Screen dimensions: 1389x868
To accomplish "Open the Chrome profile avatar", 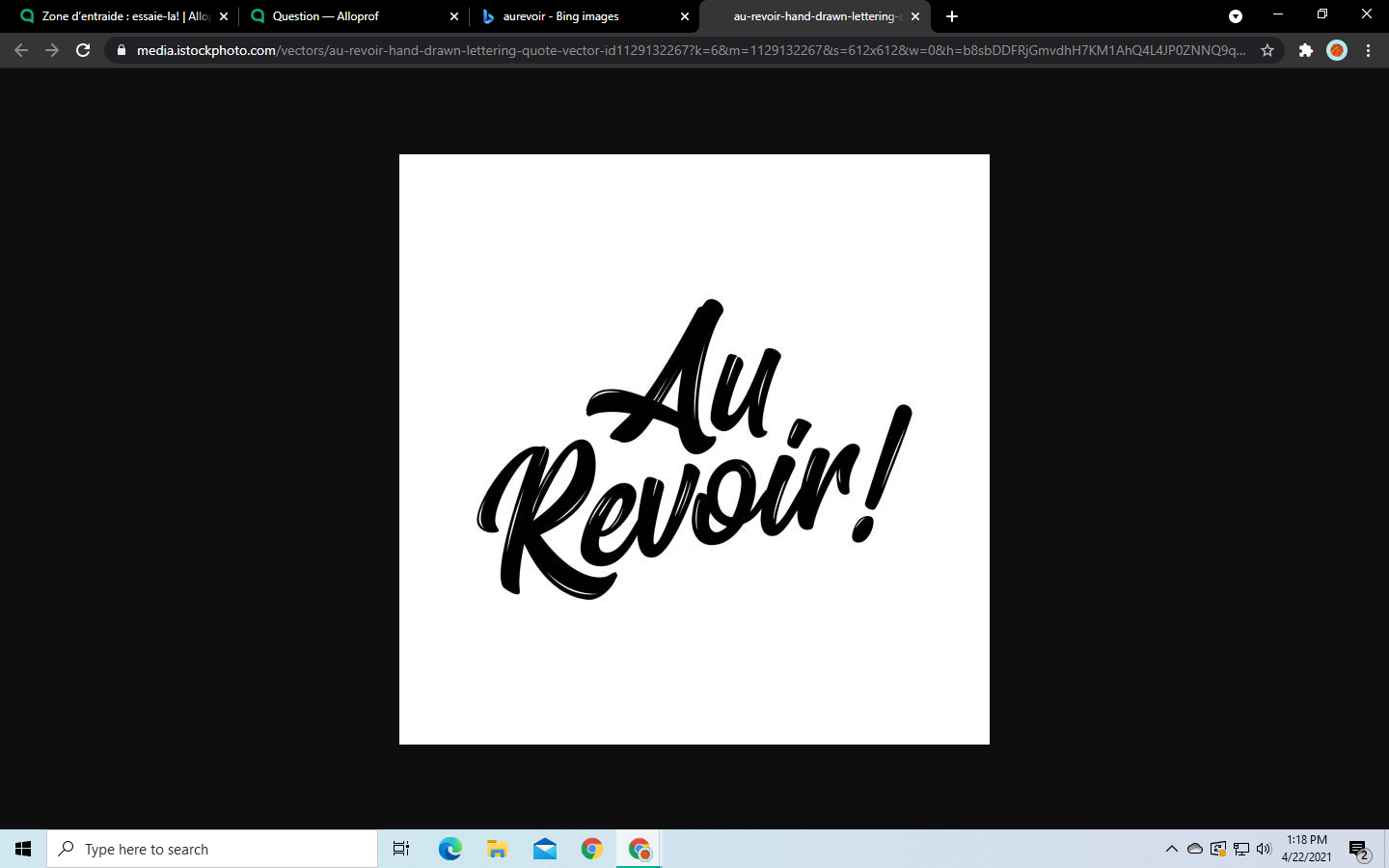I will pyautogui.click(x=1336, y=50).
